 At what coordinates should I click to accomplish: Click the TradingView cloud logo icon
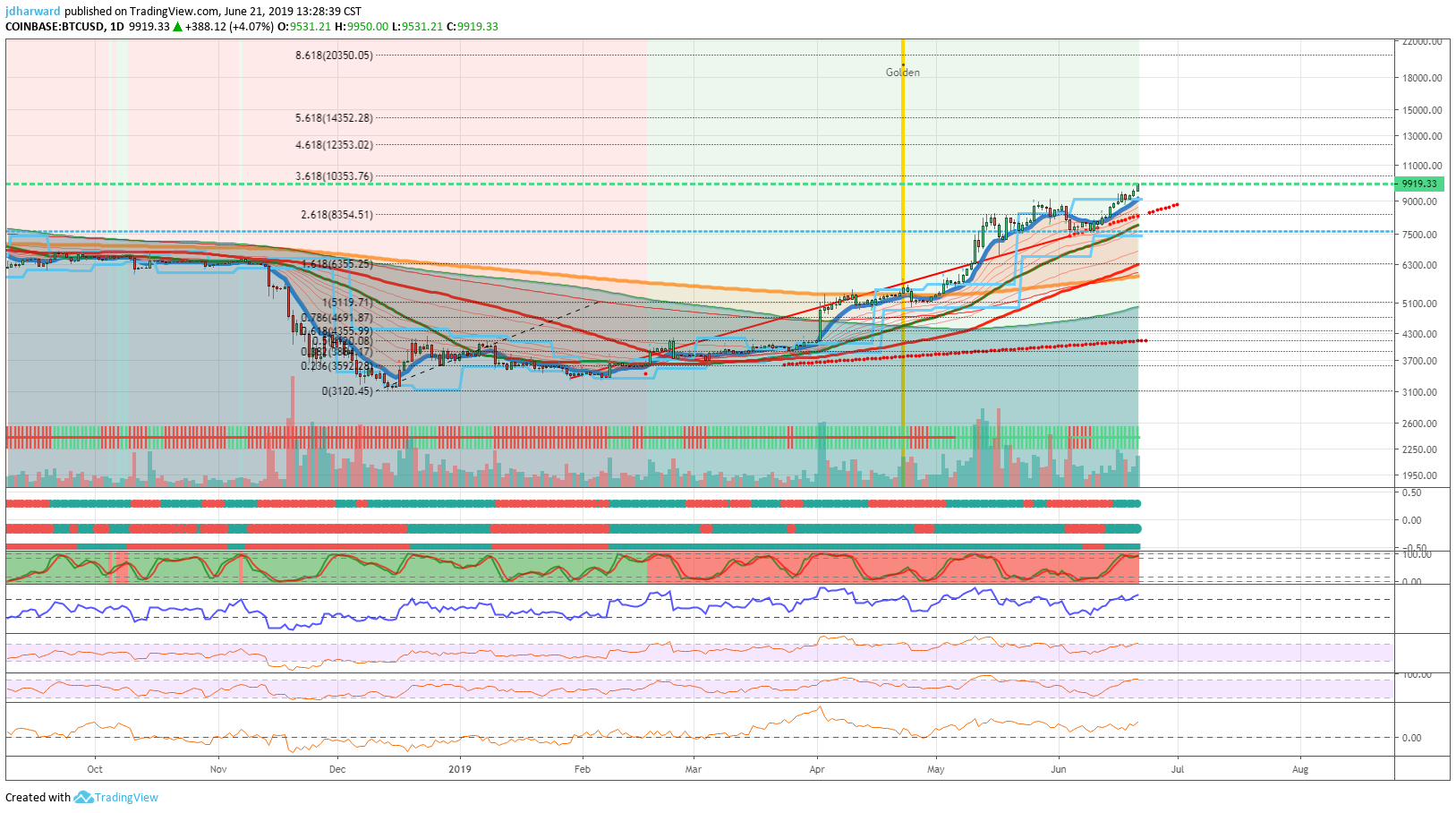click(83, 797)
